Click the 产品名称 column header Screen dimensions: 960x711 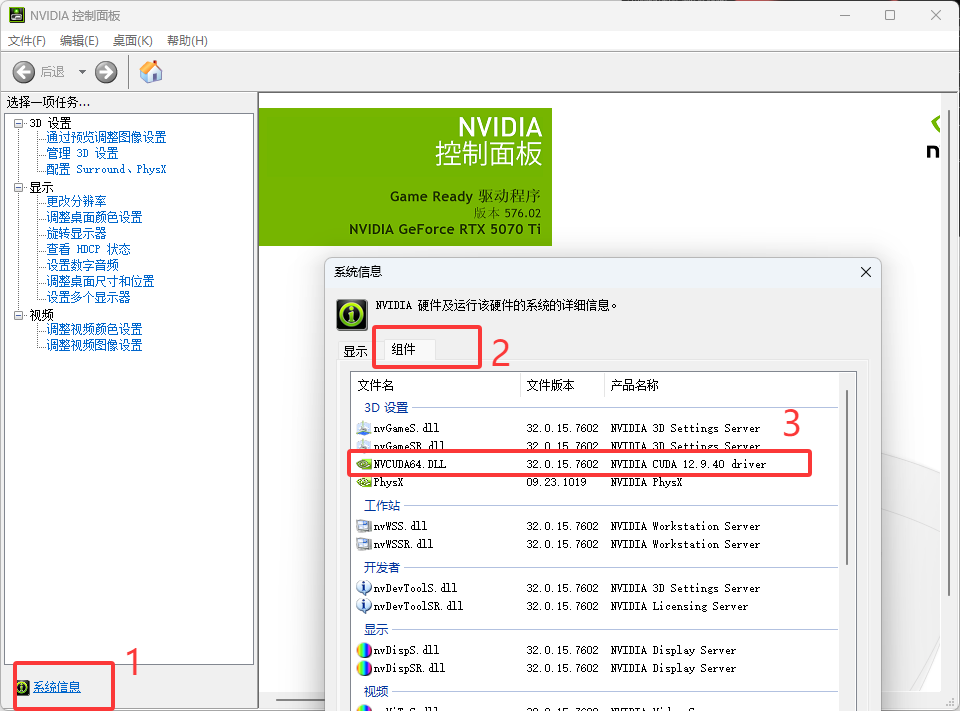point(721,385)
